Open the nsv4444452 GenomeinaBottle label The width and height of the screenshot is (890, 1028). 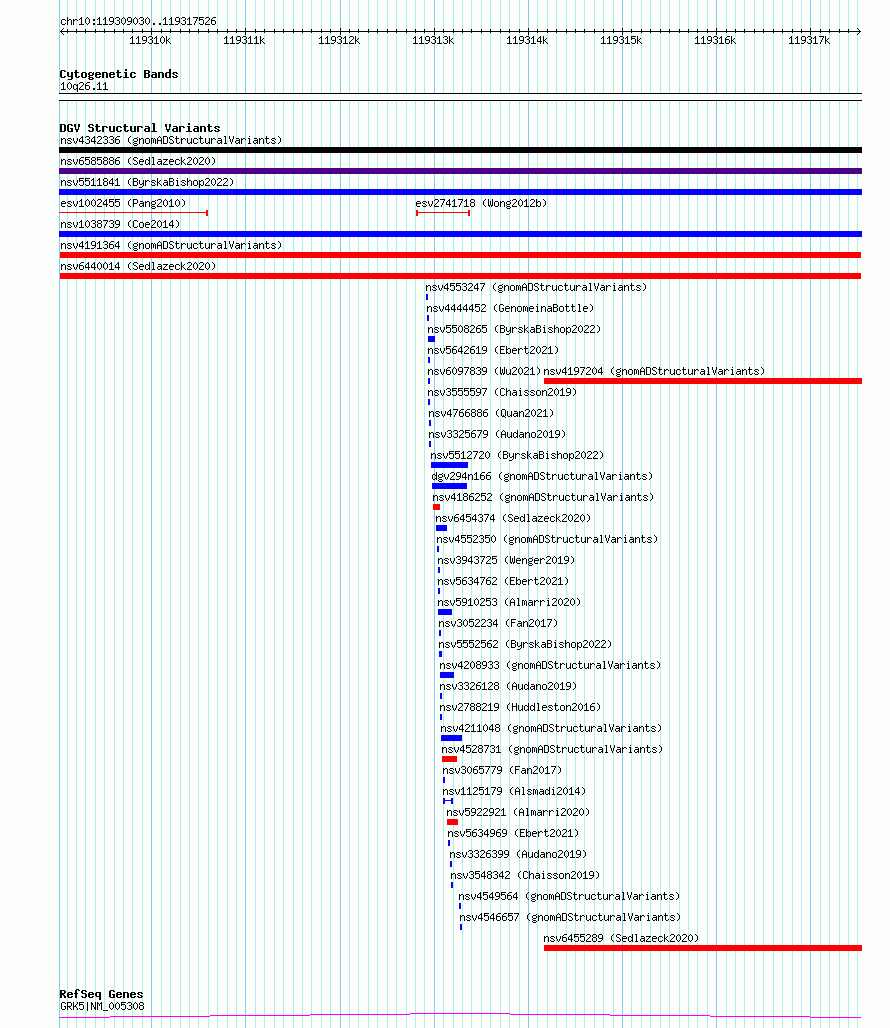(510, 308)
